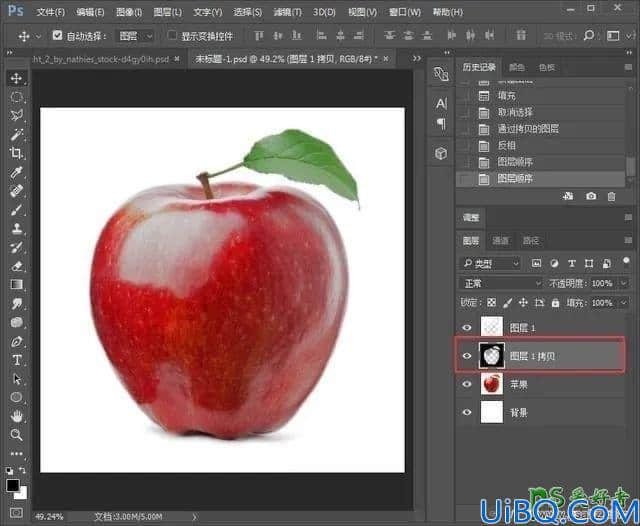Select the Elliptical Marquee tool
This screenshot has height=526, width=640.
[16, 97]
